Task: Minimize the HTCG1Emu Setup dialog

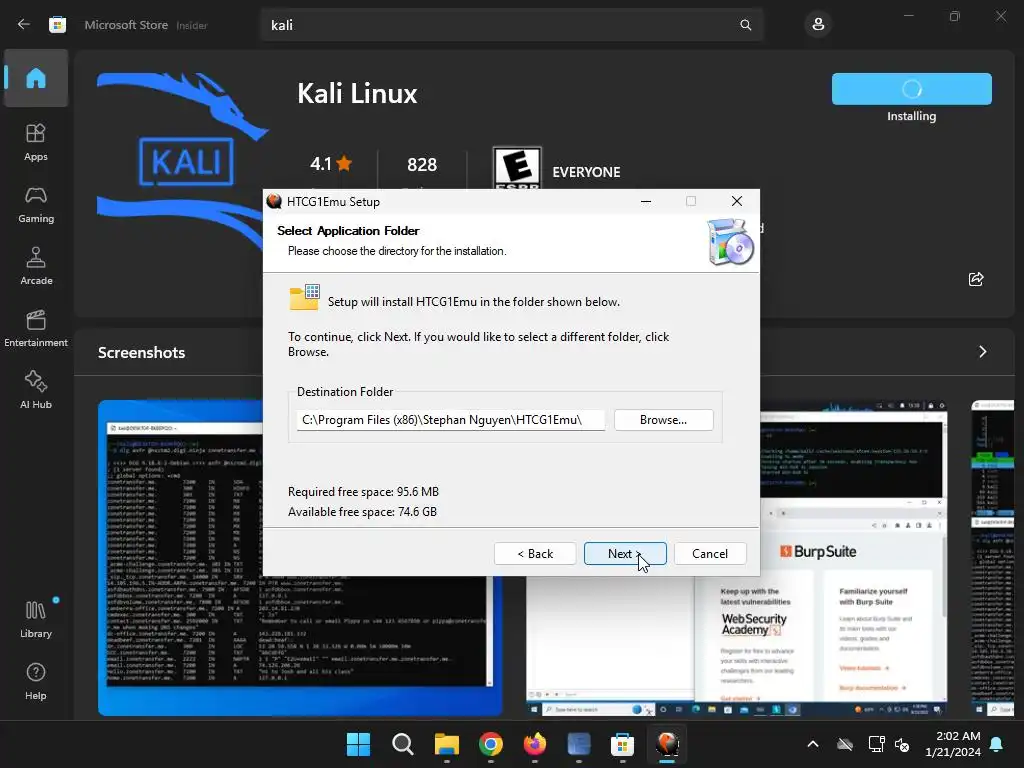Action: (x=646, y=201)
